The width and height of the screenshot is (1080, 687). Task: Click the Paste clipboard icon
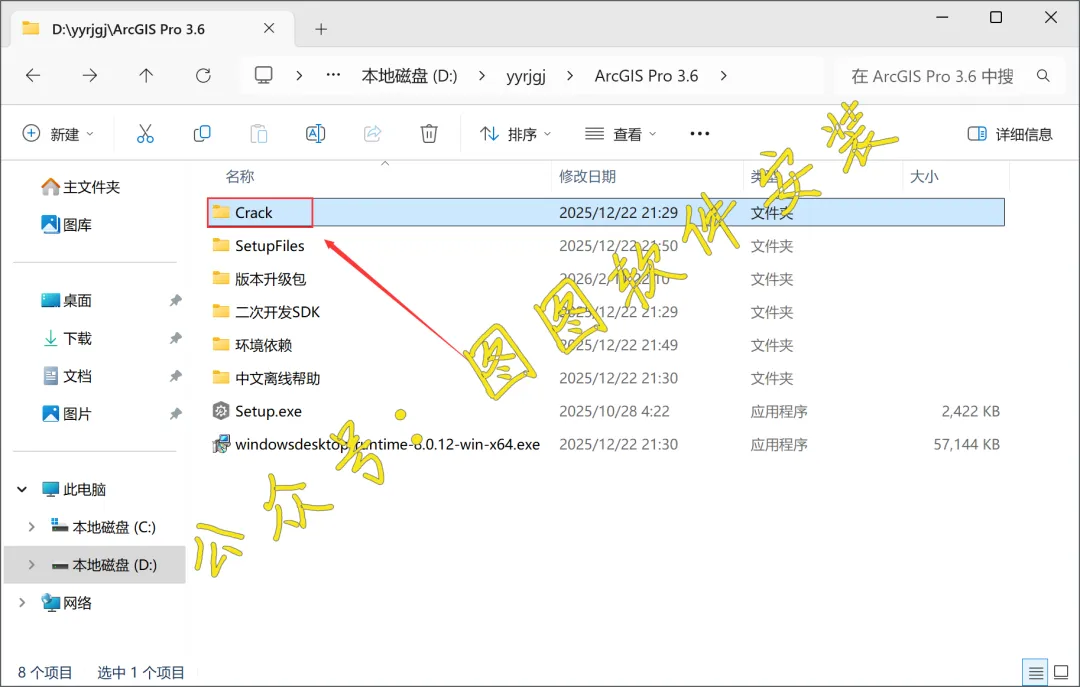click(259, 134)
